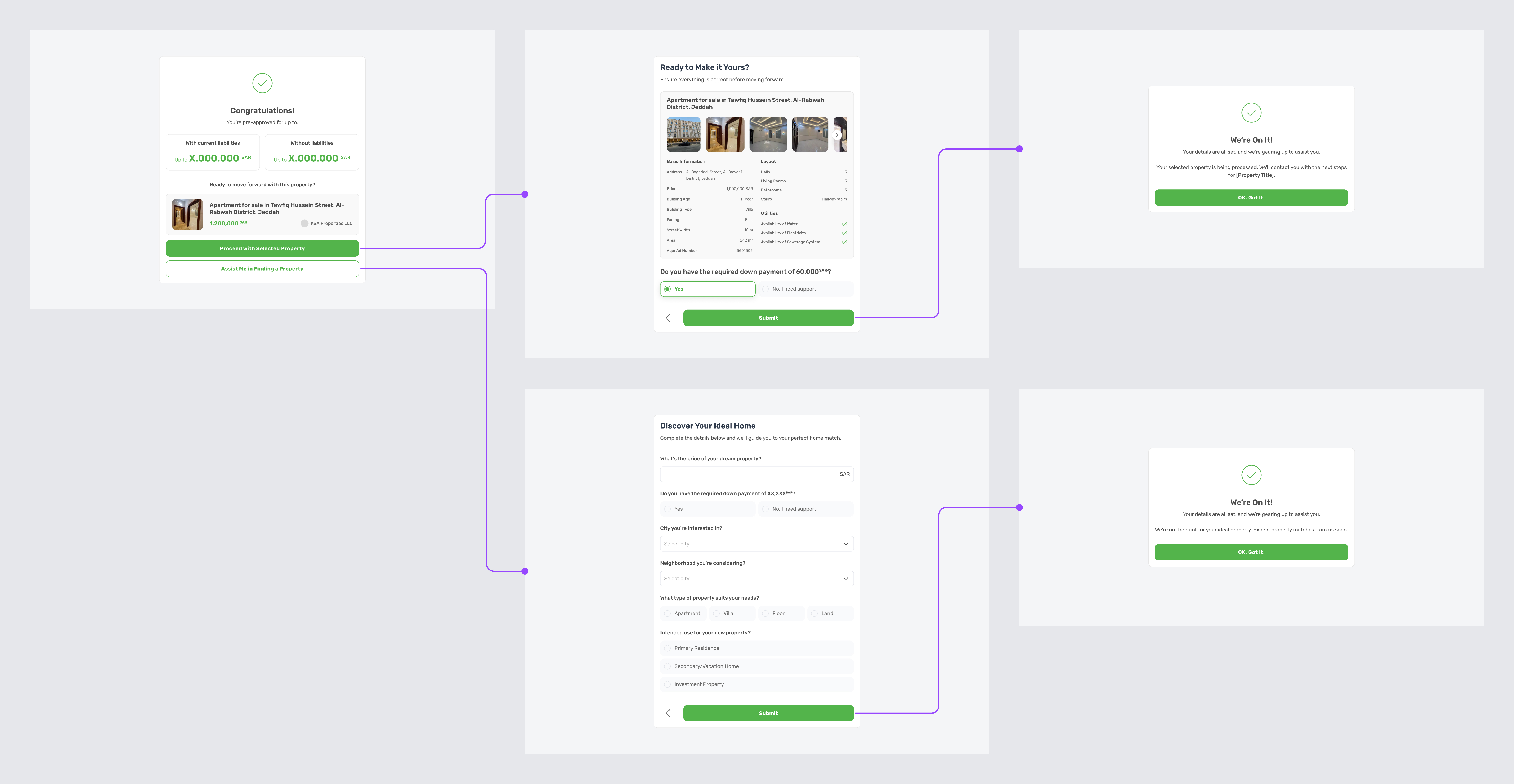Submit the Ready to Make it Yours form
Image resolution: width=1514 pixels, height=784 pixels.
click(x=768, y=318)
